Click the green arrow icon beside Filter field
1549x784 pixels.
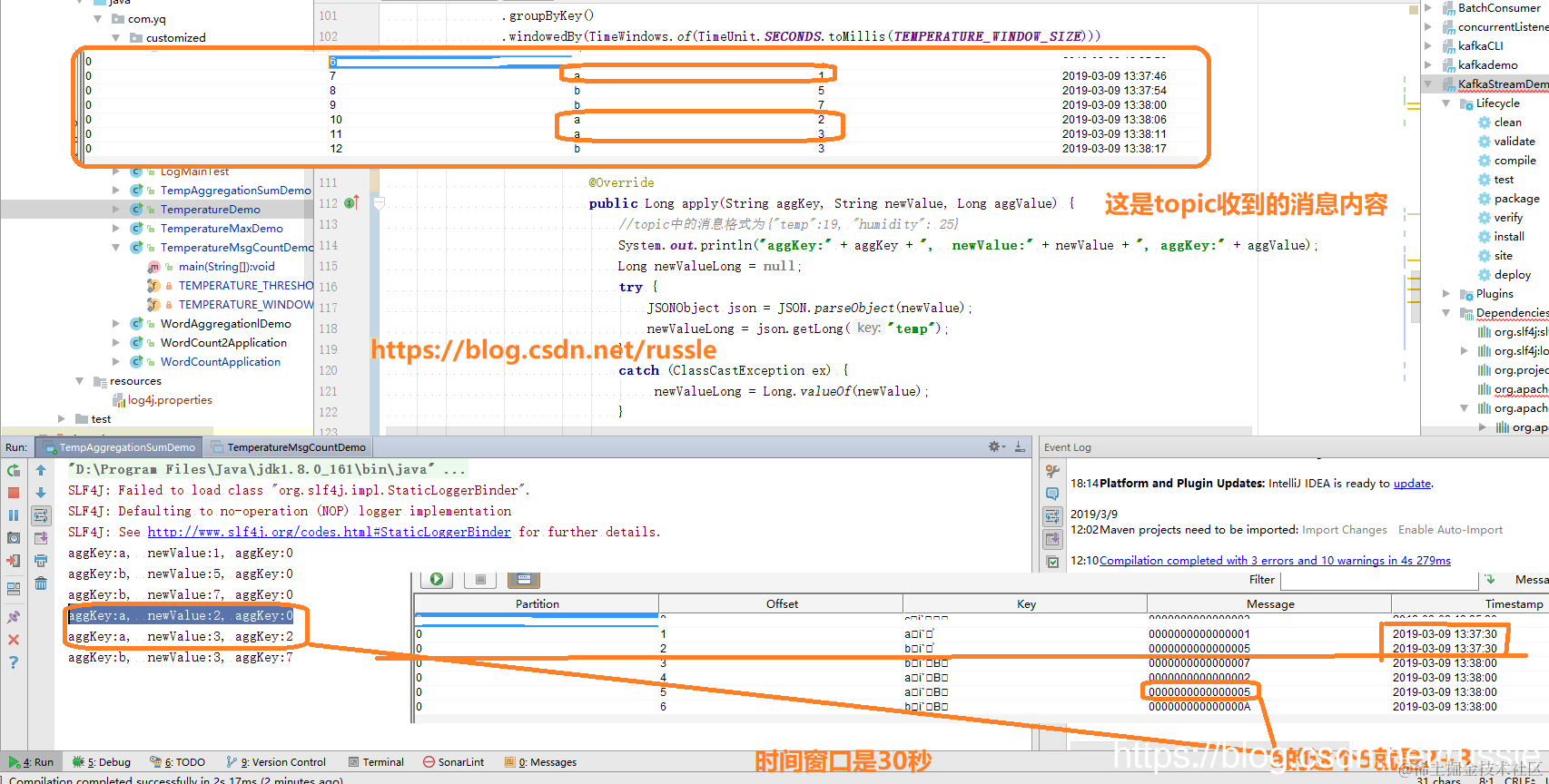point(1489,579)
